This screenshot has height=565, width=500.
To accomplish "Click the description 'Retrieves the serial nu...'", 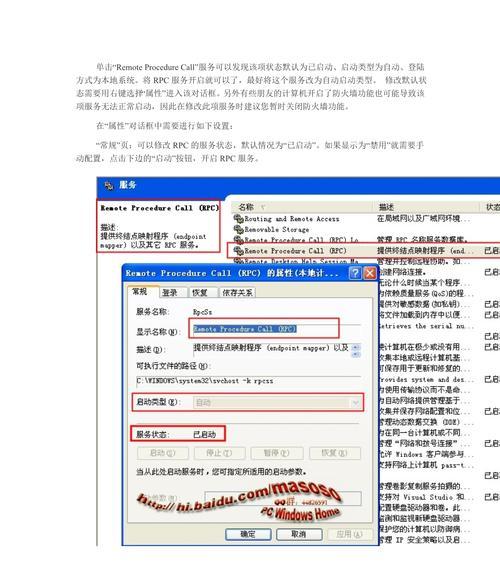I will [426, 326].
